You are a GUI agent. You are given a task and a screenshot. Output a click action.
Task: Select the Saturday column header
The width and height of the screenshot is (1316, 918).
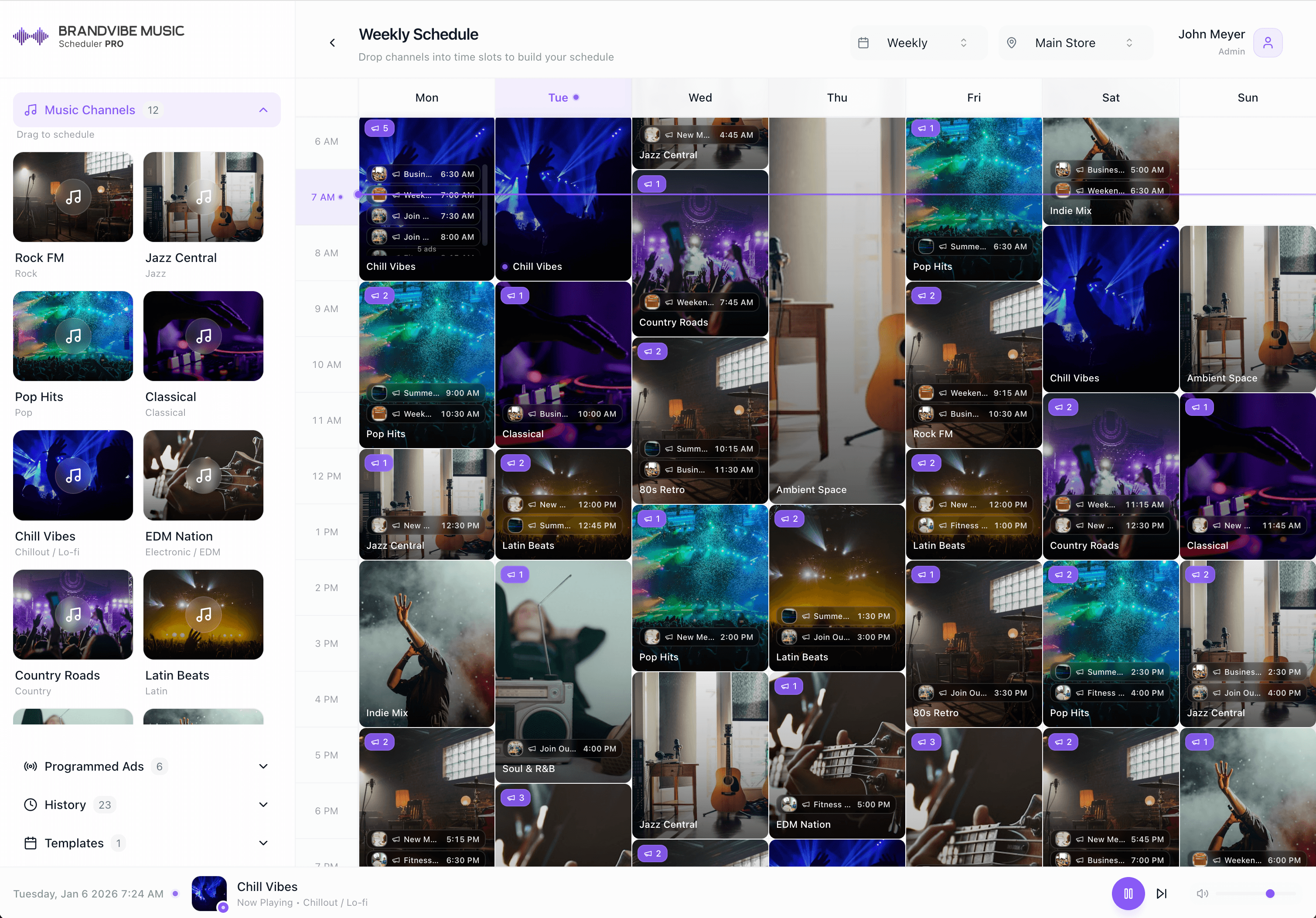(x=1110, y=97)
